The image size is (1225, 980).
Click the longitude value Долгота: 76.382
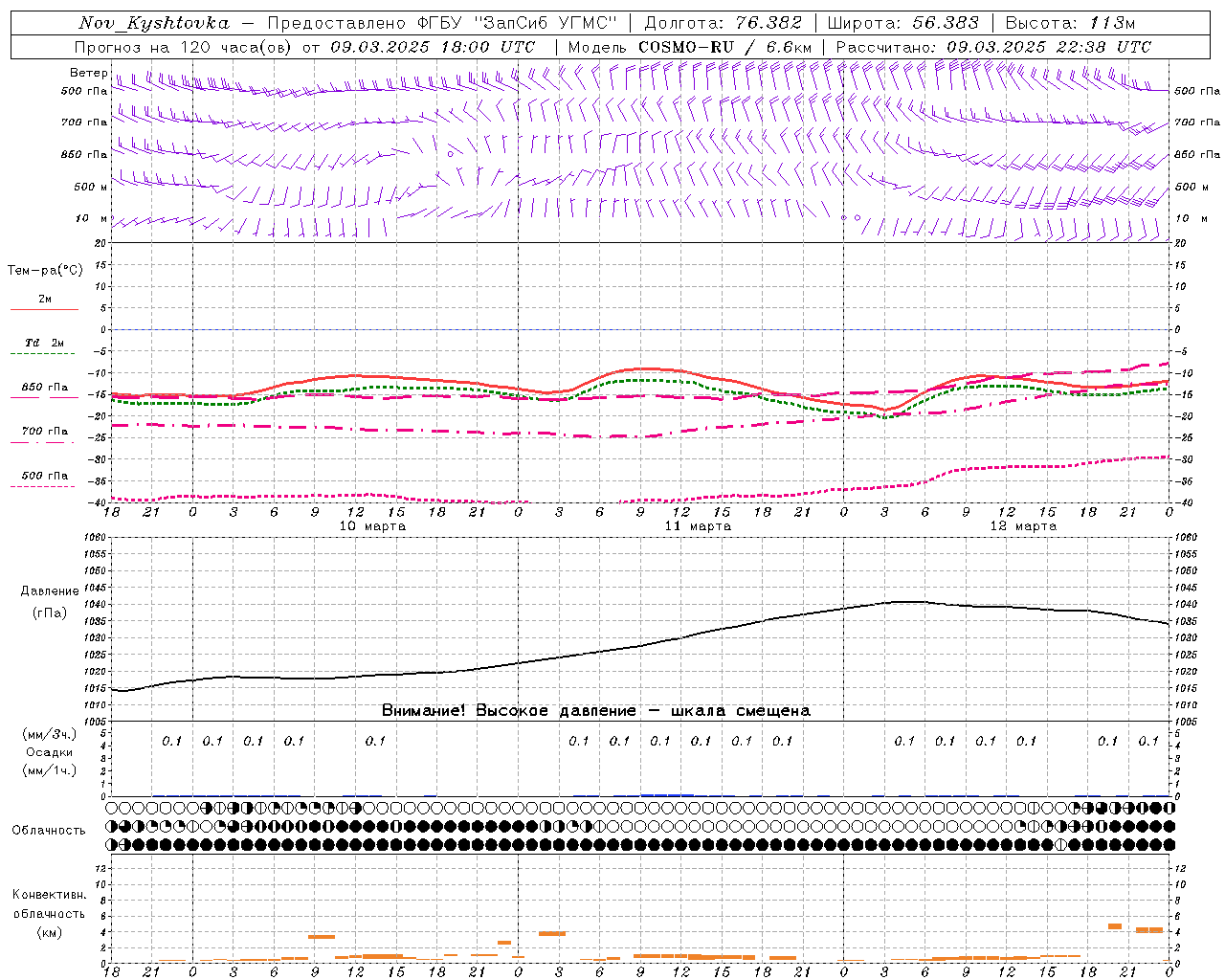[x=724, y=23]
